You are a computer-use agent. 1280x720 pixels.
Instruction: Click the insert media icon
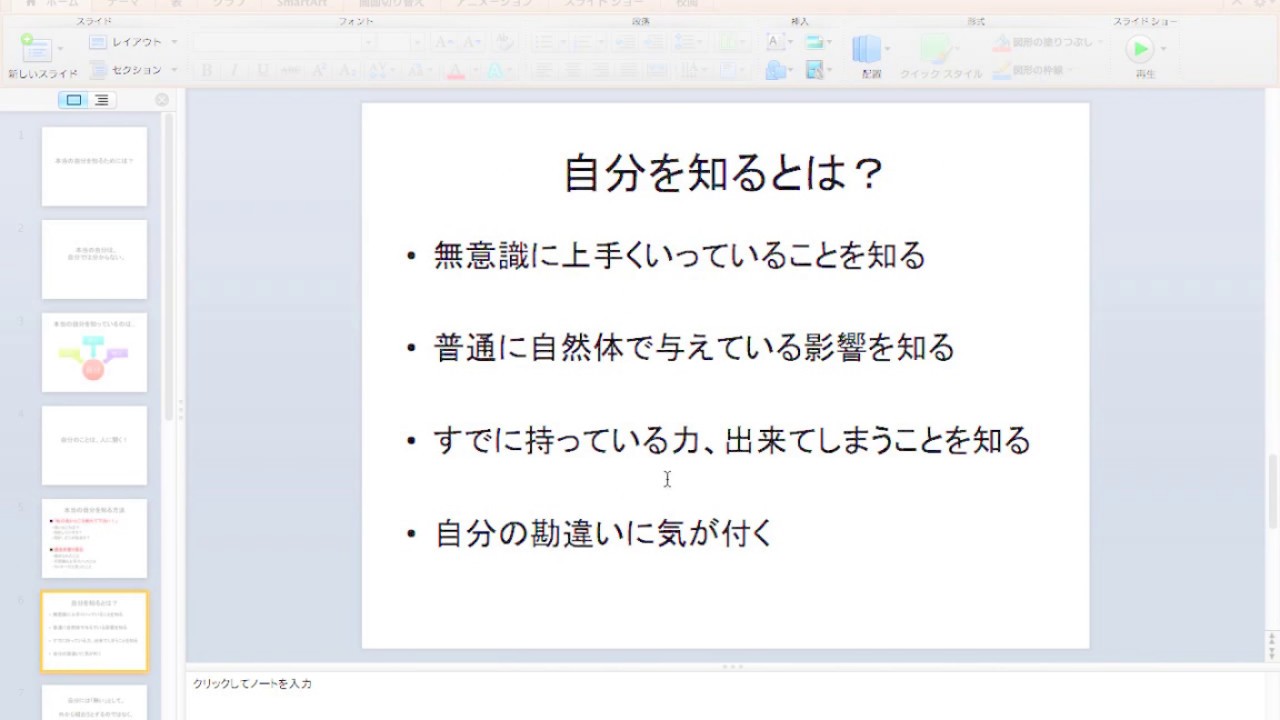[x=815, y=70]
